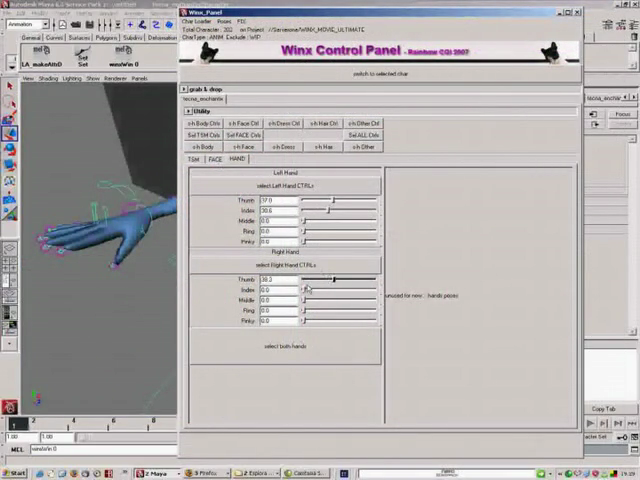Open the 2 Maya taskbar group dropdown

179,473
